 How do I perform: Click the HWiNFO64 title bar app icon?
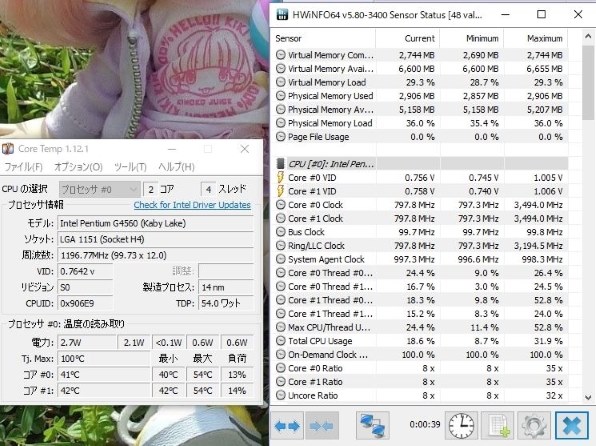(x=282, y=15)
